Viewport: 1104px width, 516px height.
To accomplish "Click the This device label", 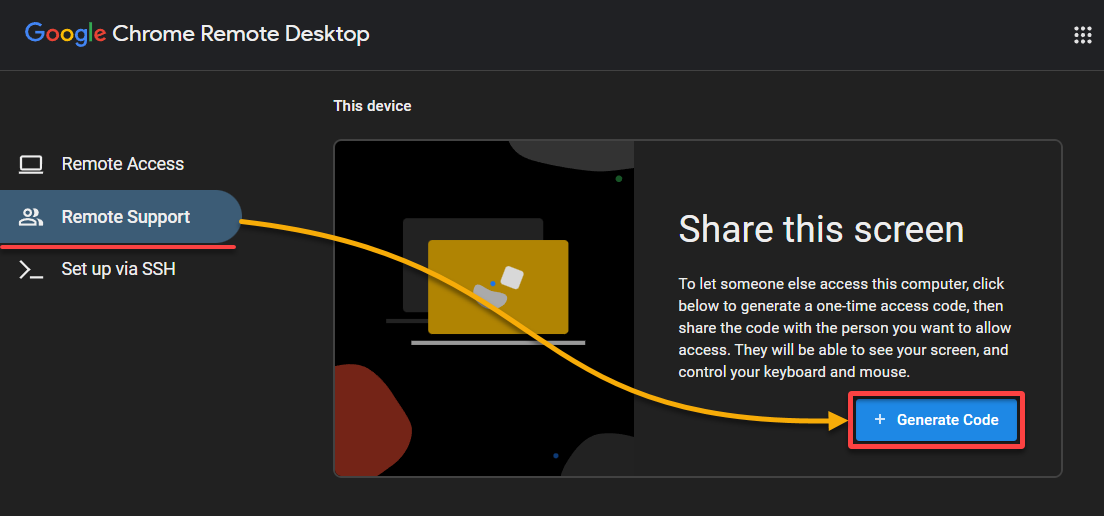I will (x=372, y=106).
